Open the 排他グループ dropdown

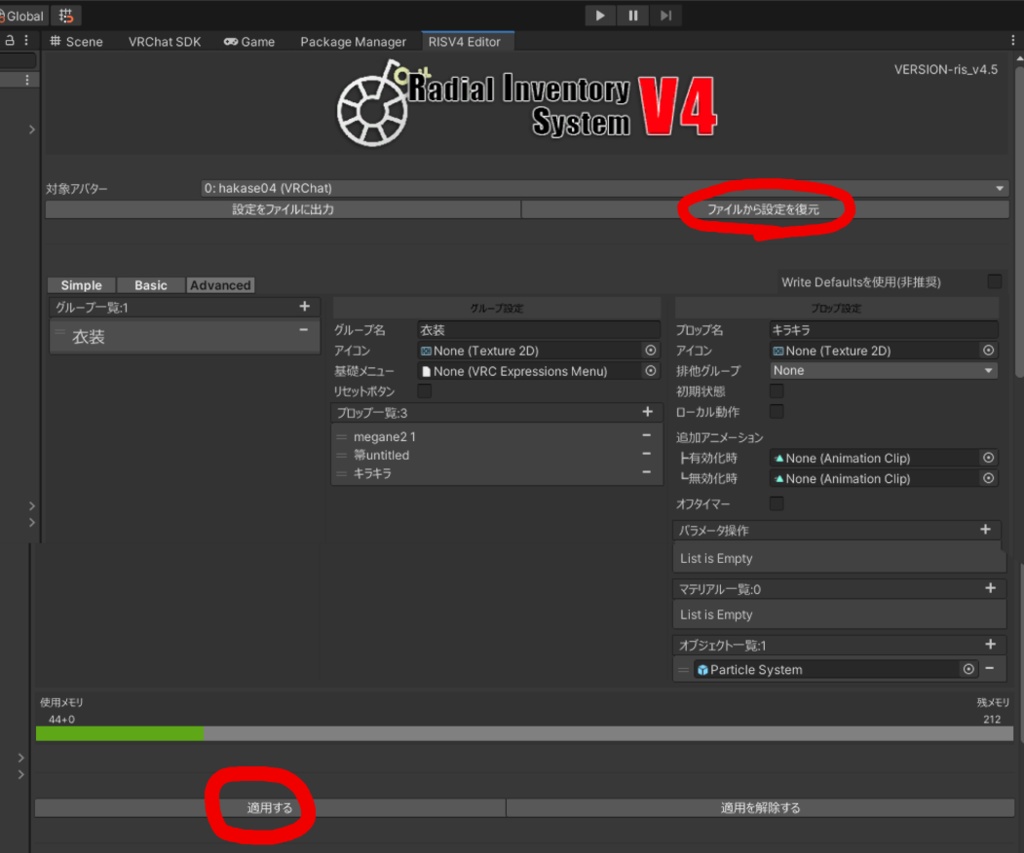(884, 370)
